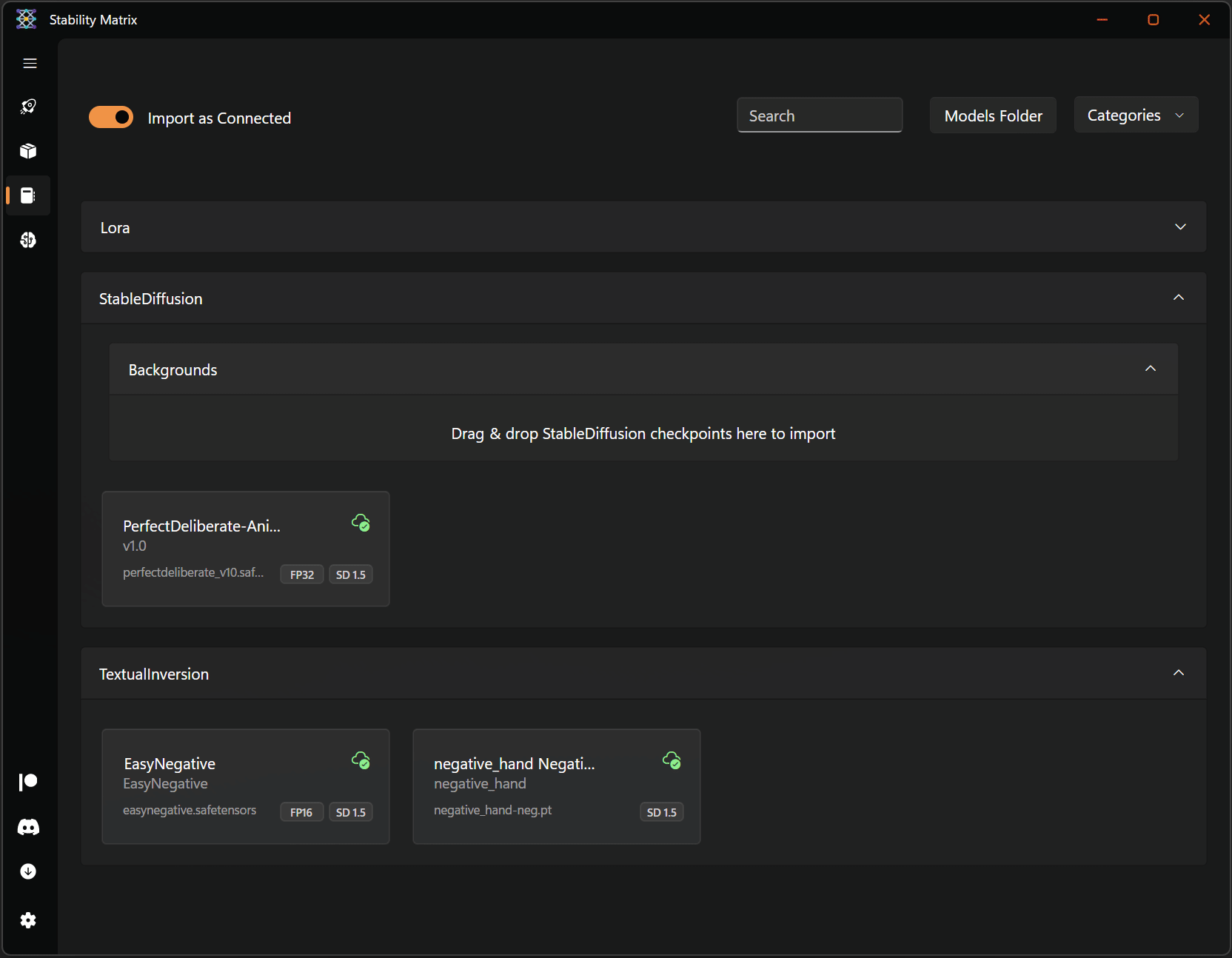Collapse the TextualInversion section
Image resolution: width=1232 pixels, height=958 pixels.
pos(1179,673)
